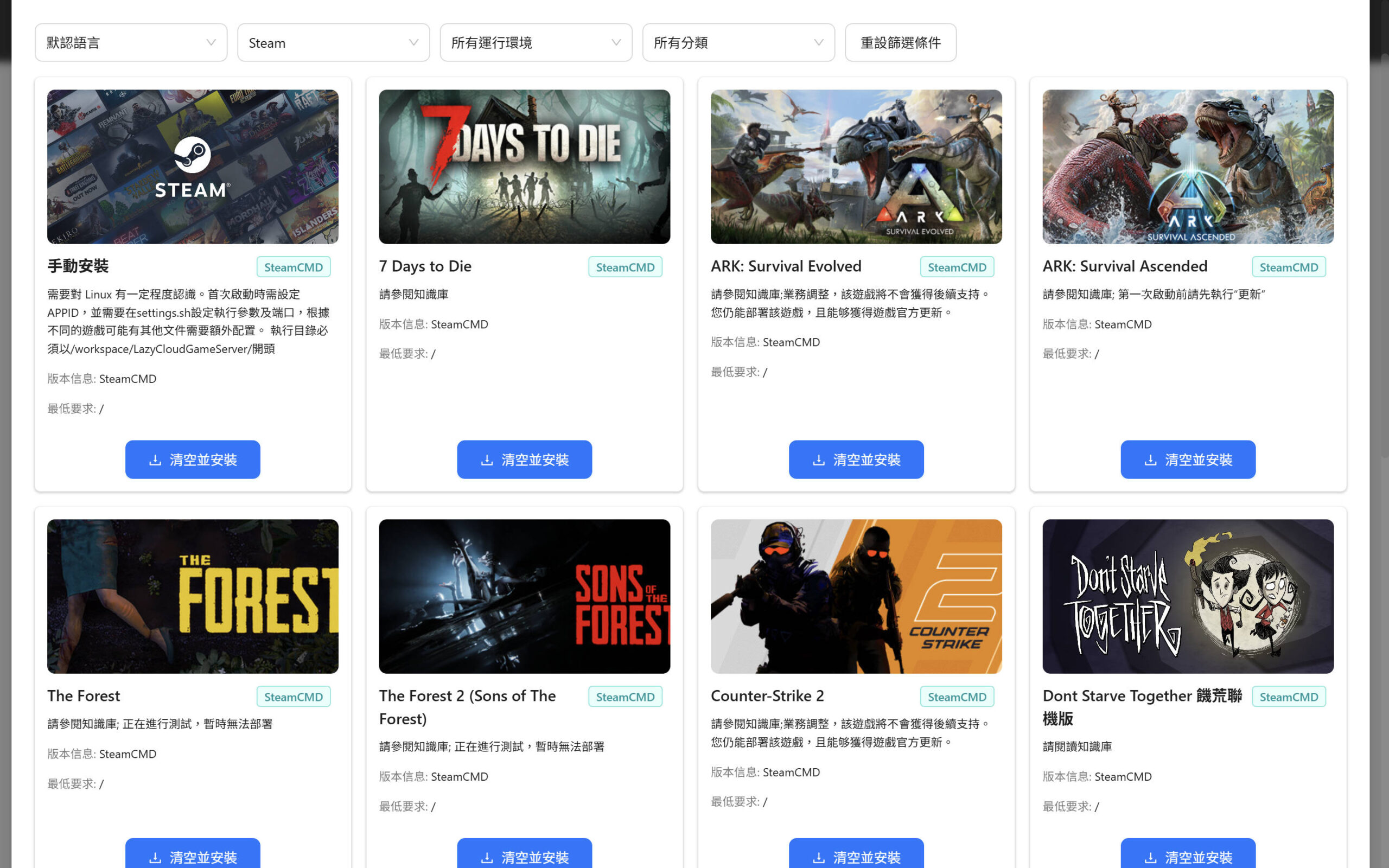Install Counter-Strike 2 with 清空並安裝

pyautogui.click(x=856, y=856)
